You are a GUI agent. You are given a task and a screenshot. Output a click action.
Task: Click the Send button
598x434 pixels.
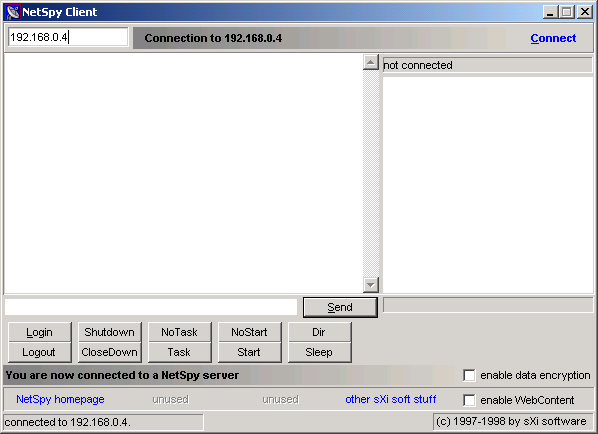pyautogui.click(x=340, y=307)
